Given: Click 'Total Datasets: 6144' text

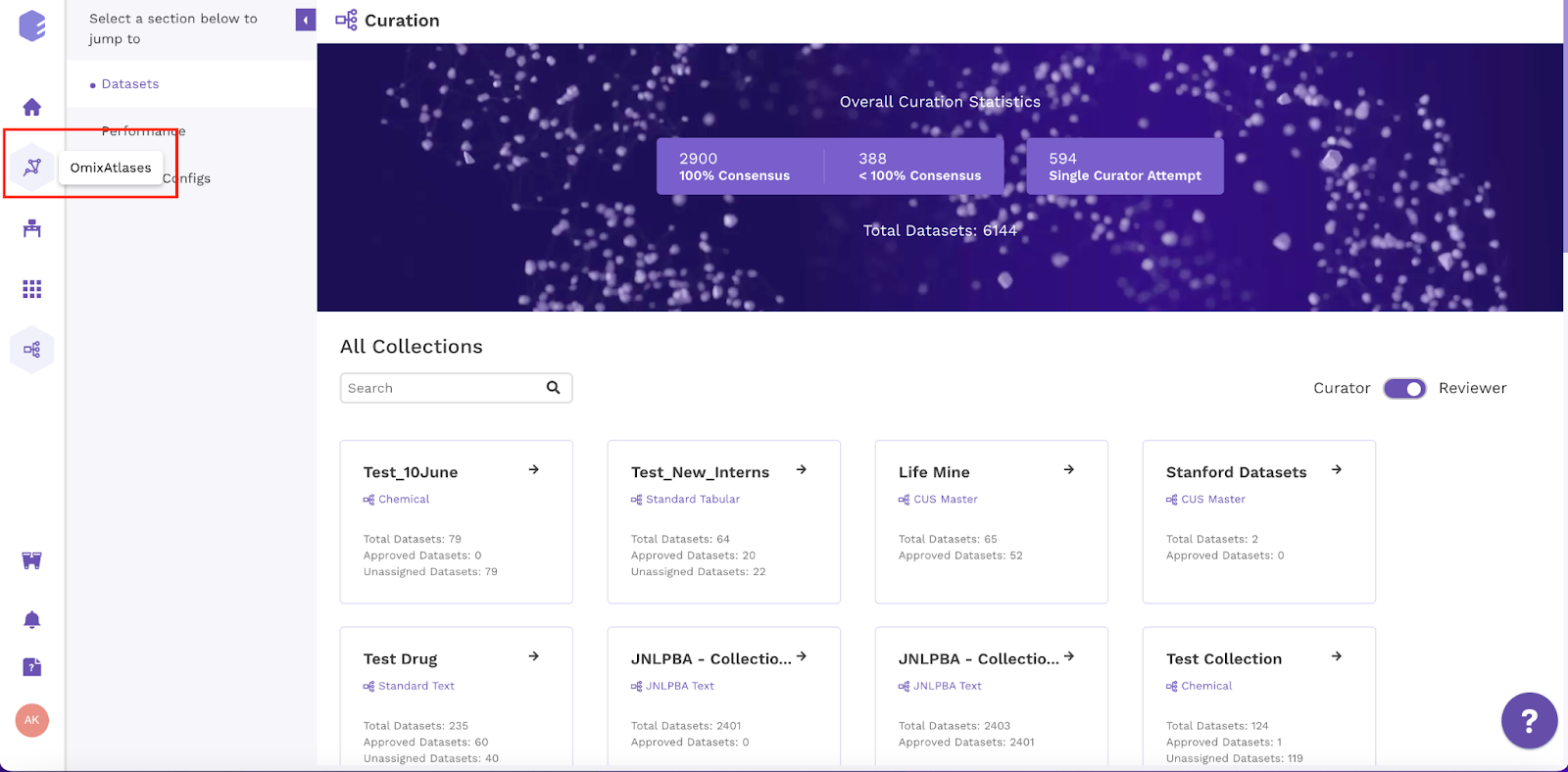Looking at the screenshot, I should point(940,230).
